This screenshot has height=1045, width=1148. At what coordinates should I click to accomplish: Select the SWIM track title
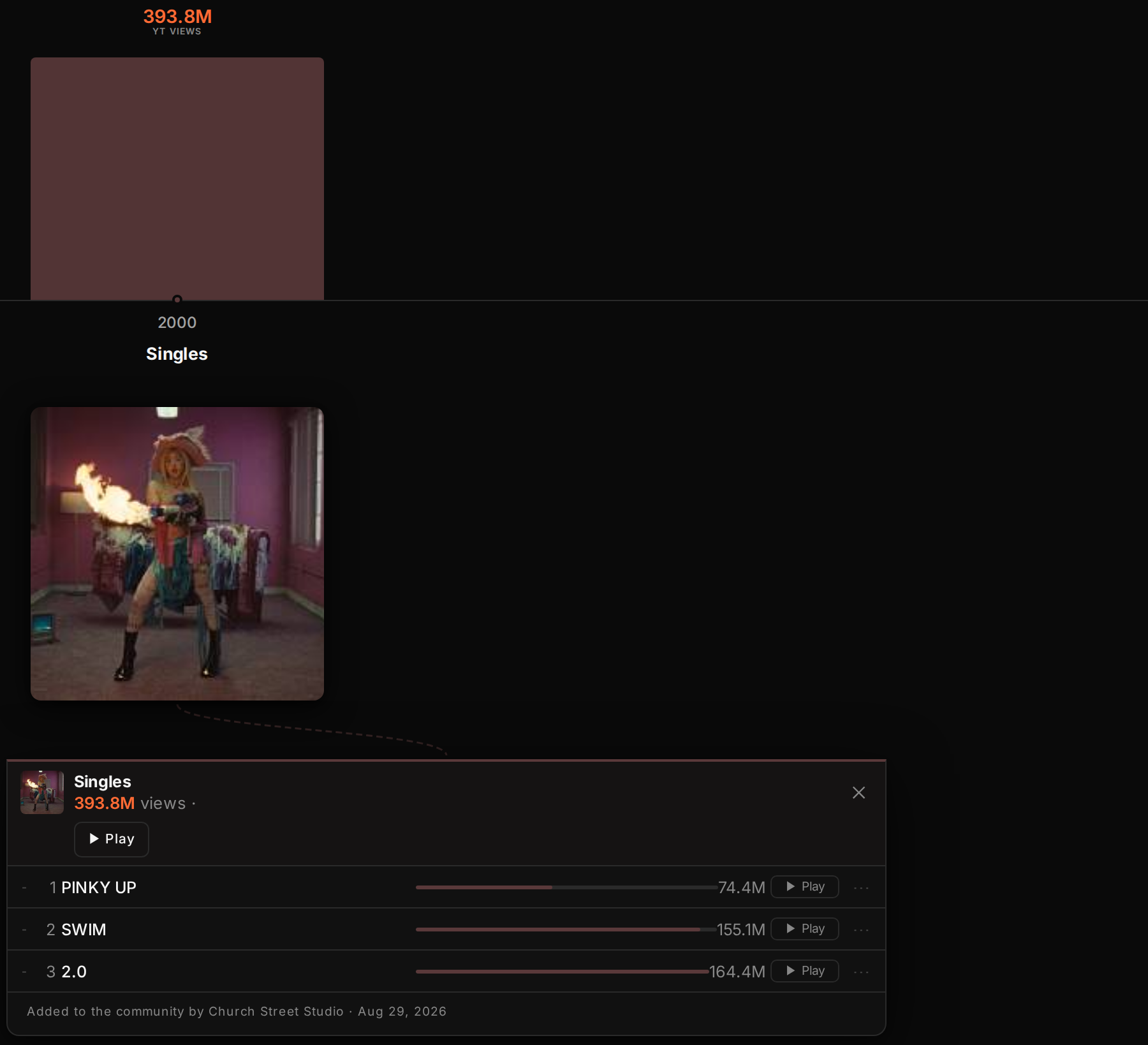point(84,930)
